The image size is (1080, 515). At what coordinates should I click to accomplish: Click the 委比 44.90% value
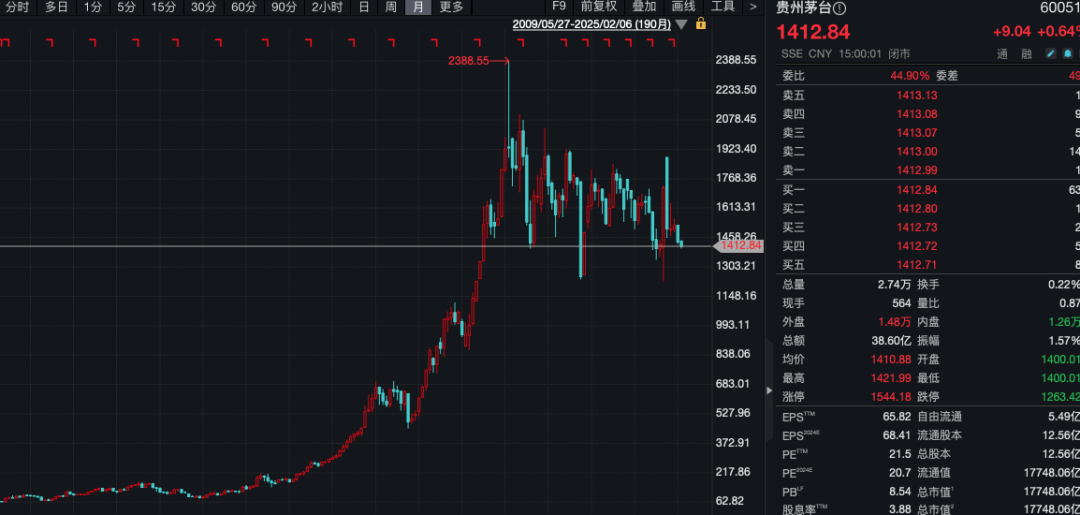(x=910, y=76)
